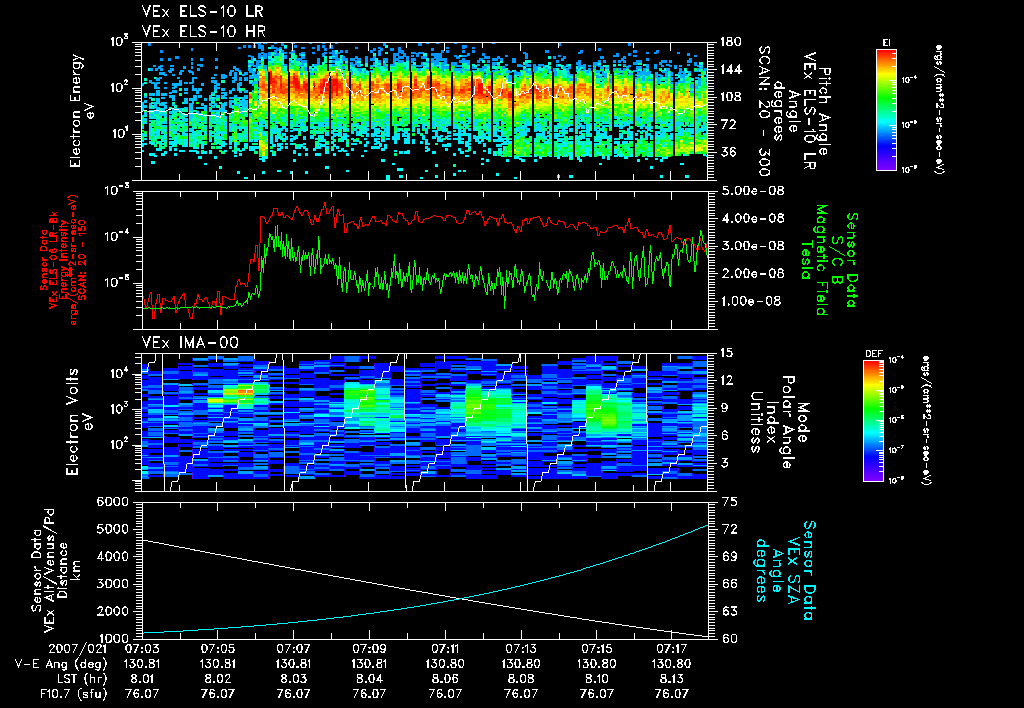Click the 'VEx ELS-10 HR' title
This screenshot has width=1024, height=708.
coord(204,31)
